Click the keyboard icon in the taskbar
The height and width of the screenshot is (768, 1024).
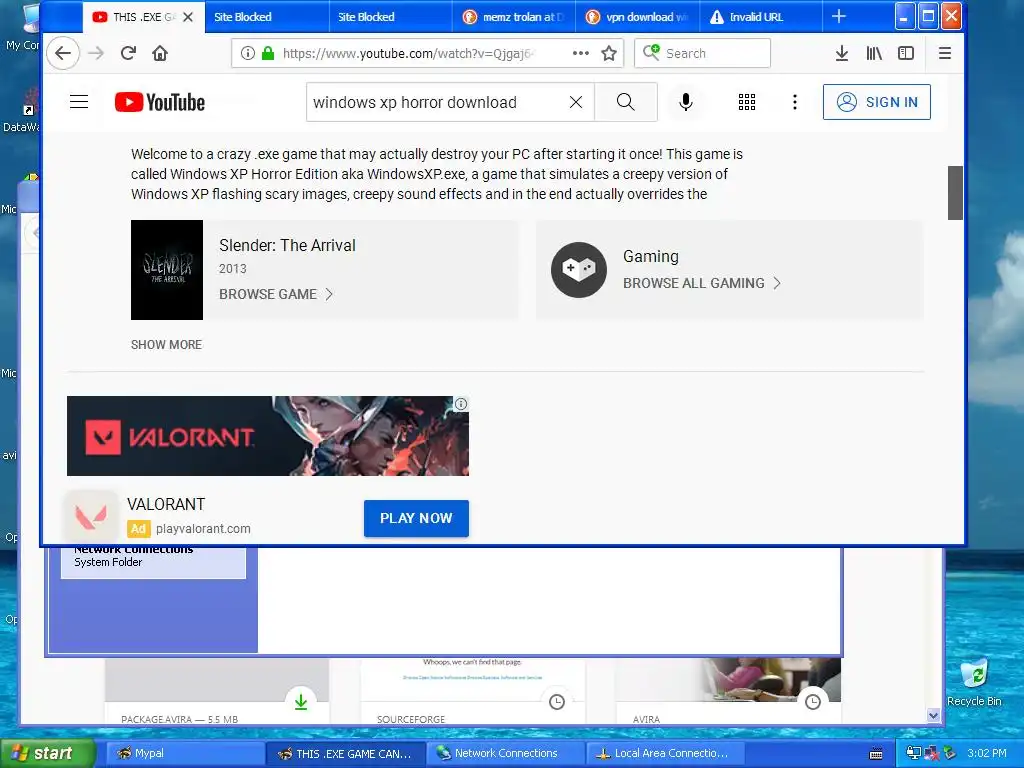click(x=876, y=754)
